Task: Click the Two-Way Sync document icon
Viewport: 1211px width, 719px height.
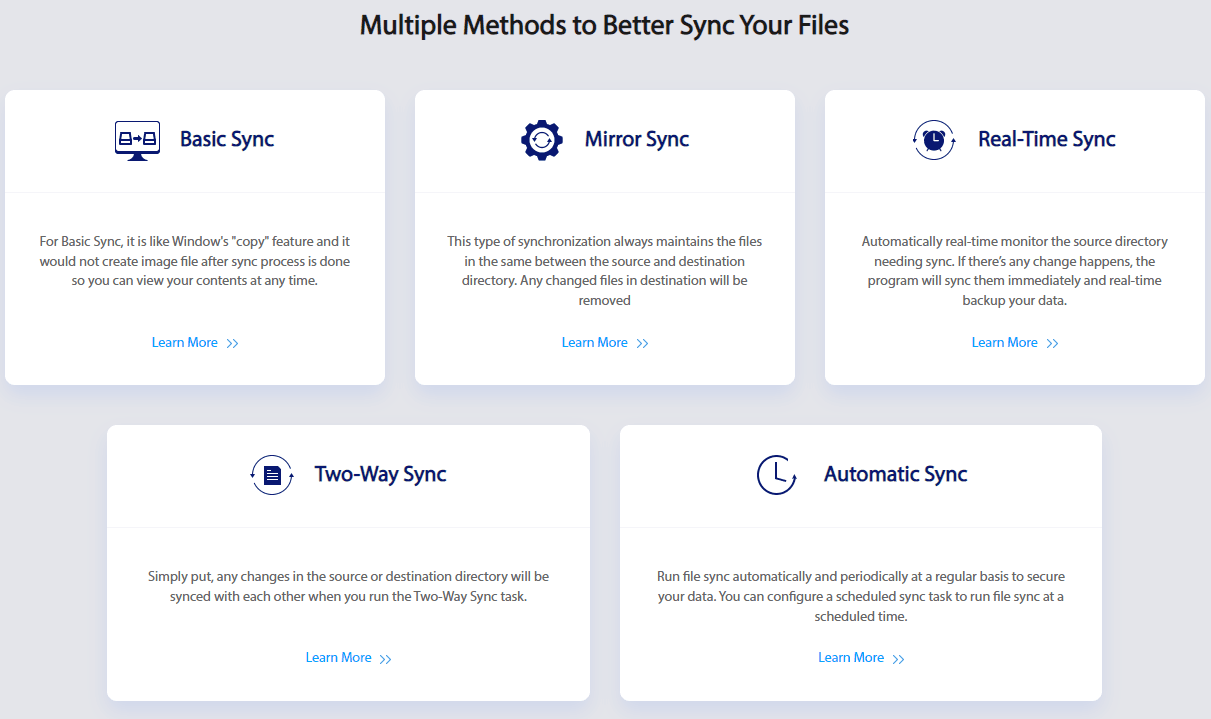Action: 272,475
